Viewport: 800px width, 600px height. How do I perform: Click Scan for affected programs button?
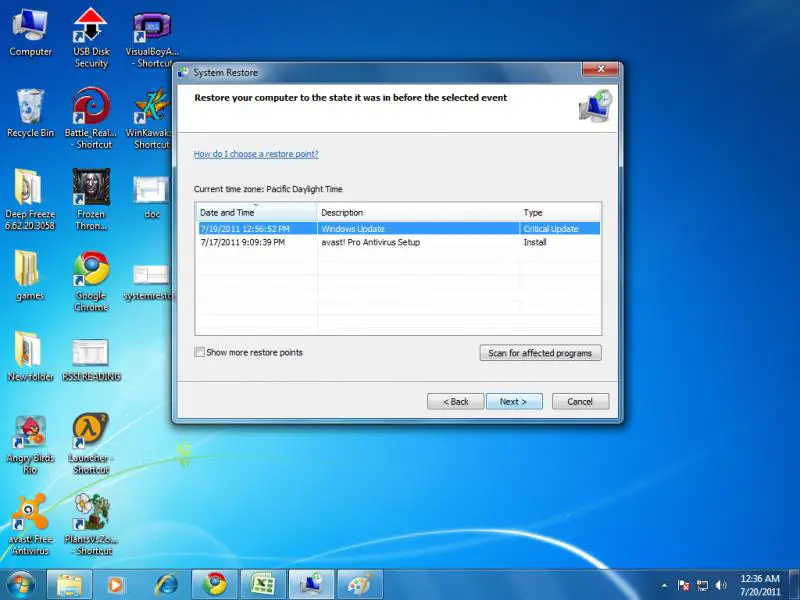pyautogui.click(x=540, y=353)
